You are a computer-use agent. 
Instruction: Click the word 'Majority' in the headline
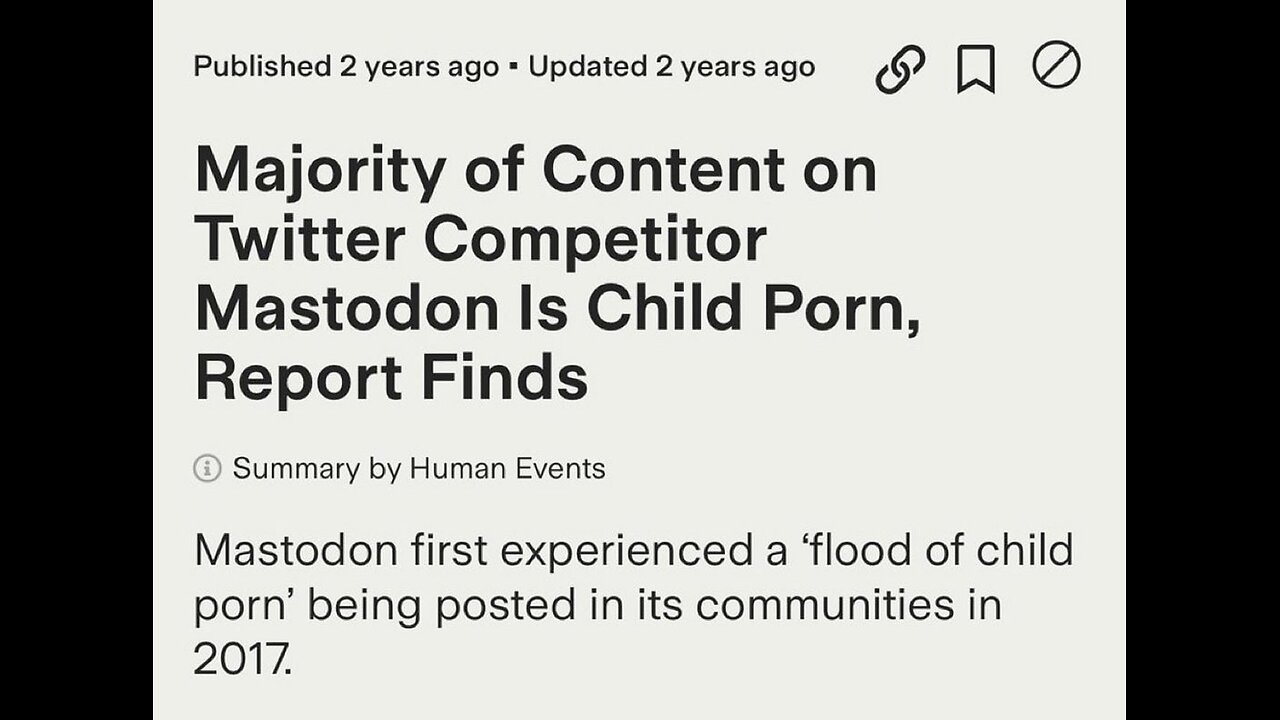[x=319, y=172]
